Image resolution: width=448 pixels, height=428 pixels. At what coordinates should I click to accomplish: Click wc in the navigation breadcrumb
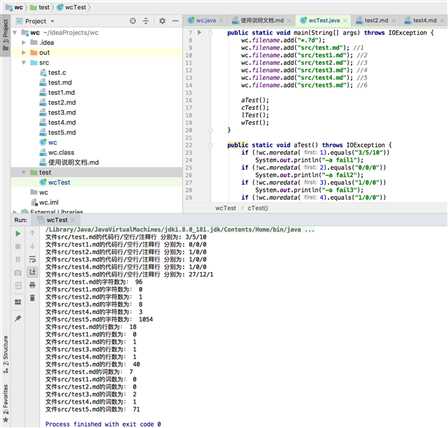pos(15,7)
